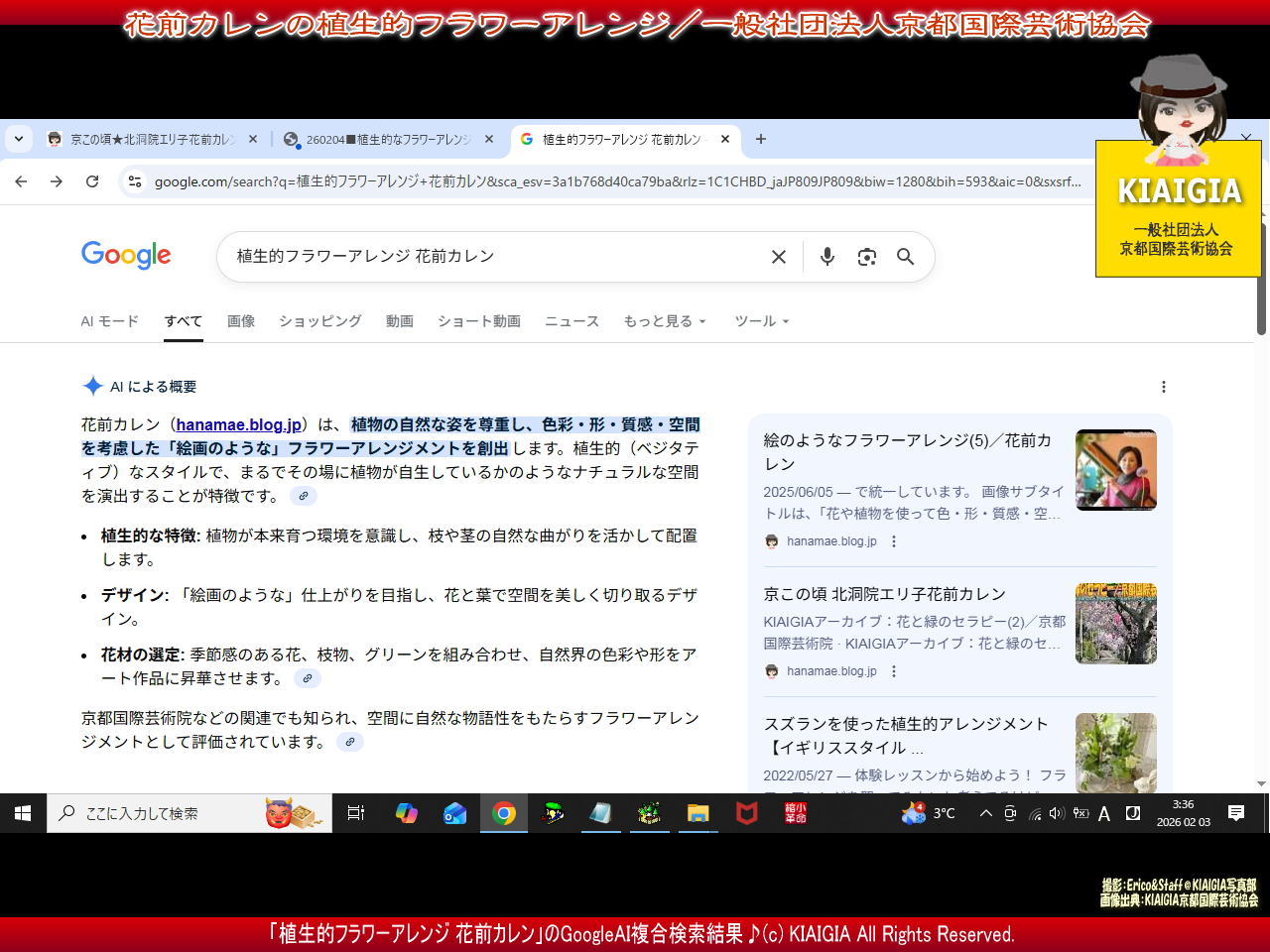Select the ショッピング search tab
The height and width of the screenshot is (952, 1270).
(x=320, y=321)
